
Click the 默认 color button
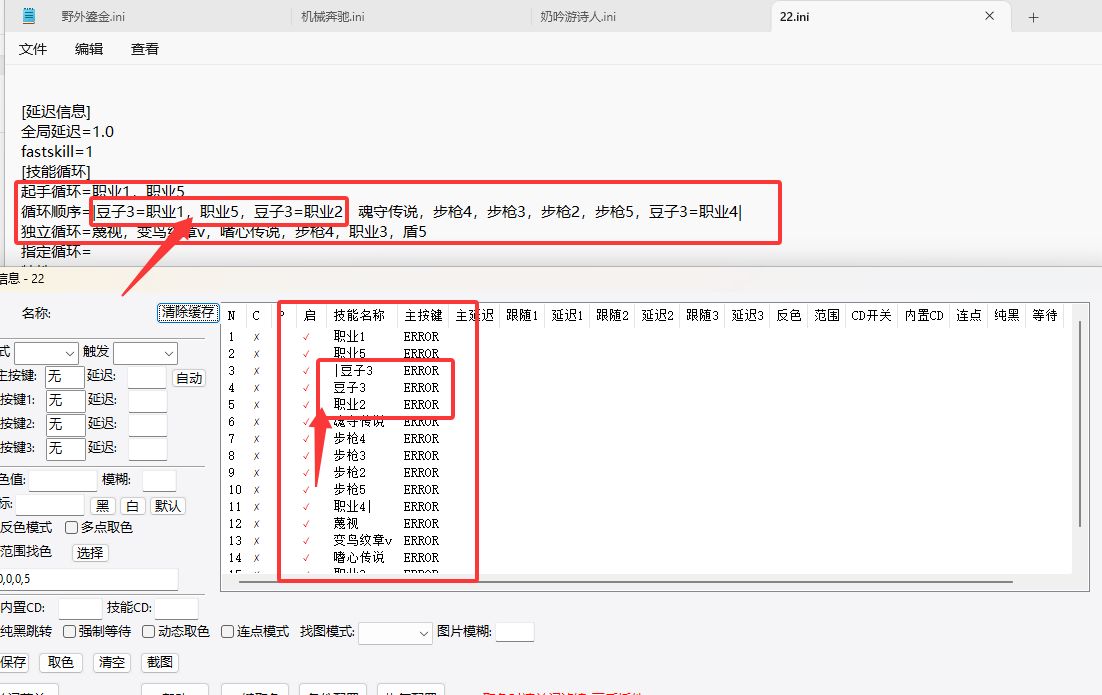point(168,506)
